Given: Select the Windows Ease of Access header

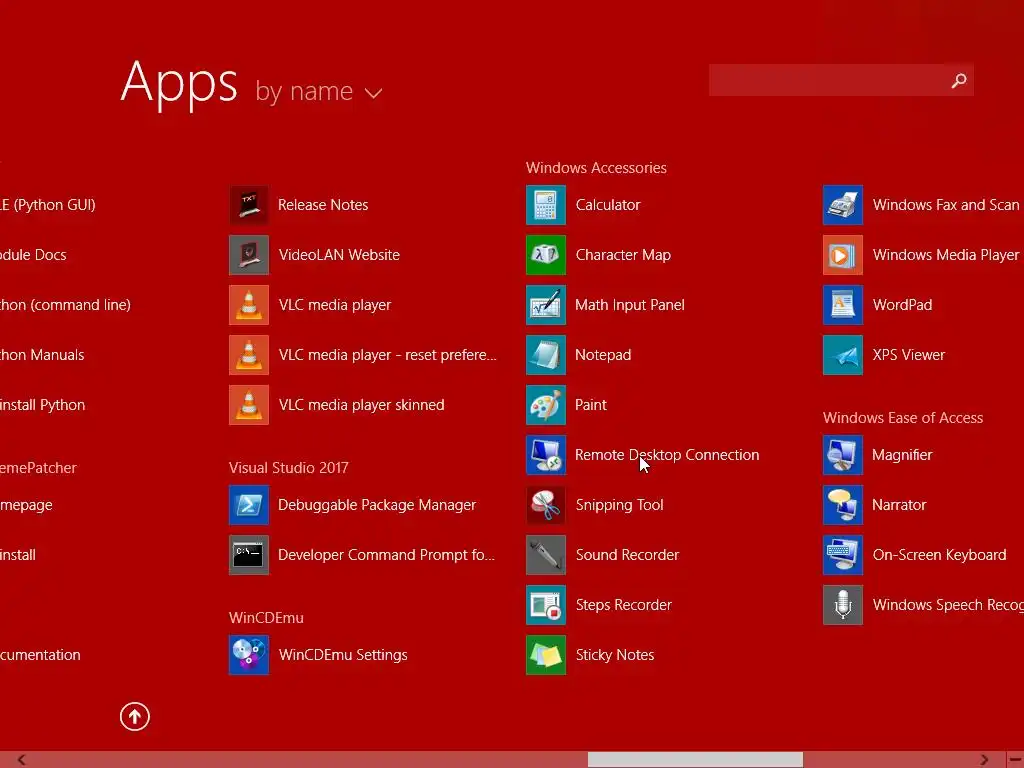Looking at the screenshot, I should click(903, 418).
